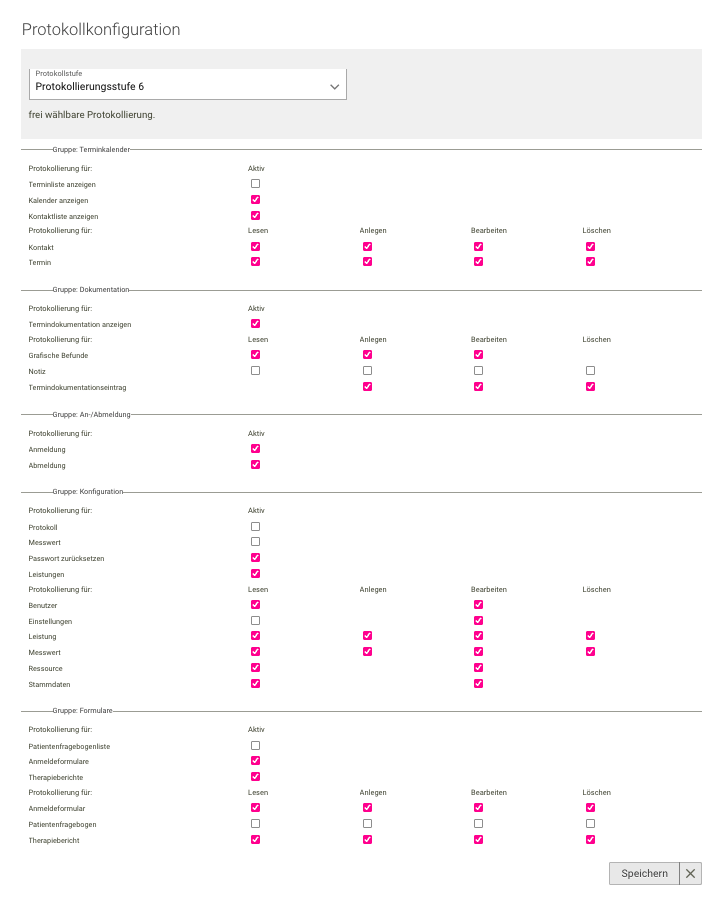This screenshot has width=717, height=899.
Task: Uncheck the Abmeldung checkbox
Action: [255, 464]
